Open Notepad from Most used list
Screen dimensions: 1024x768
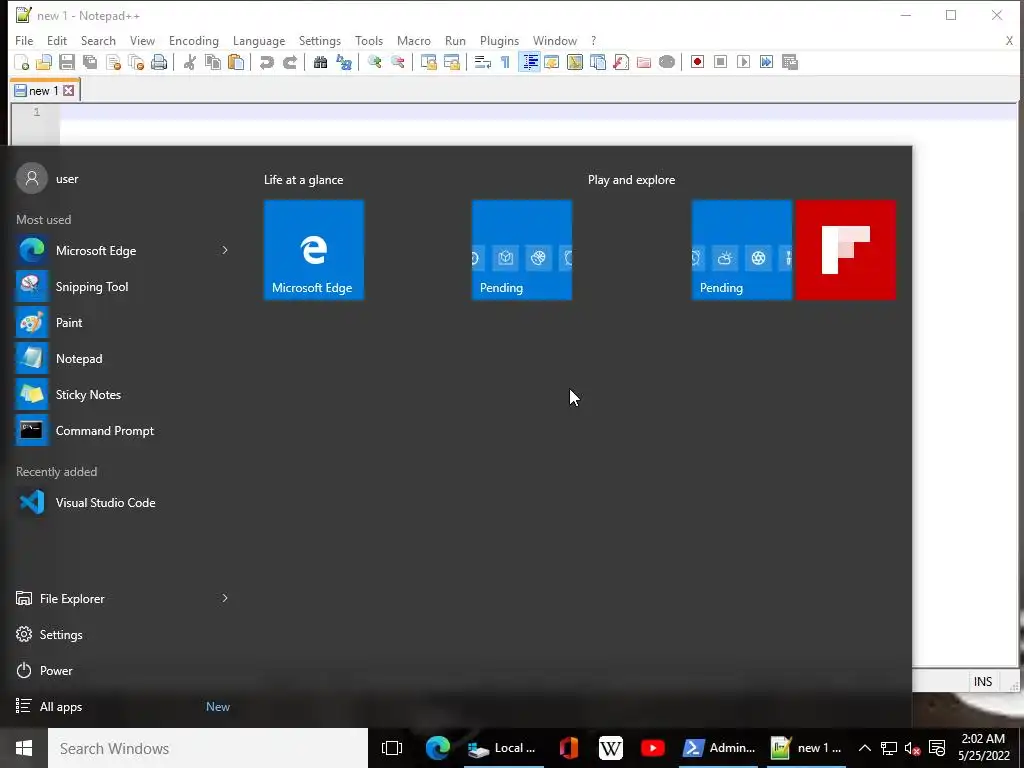point(79,359)
